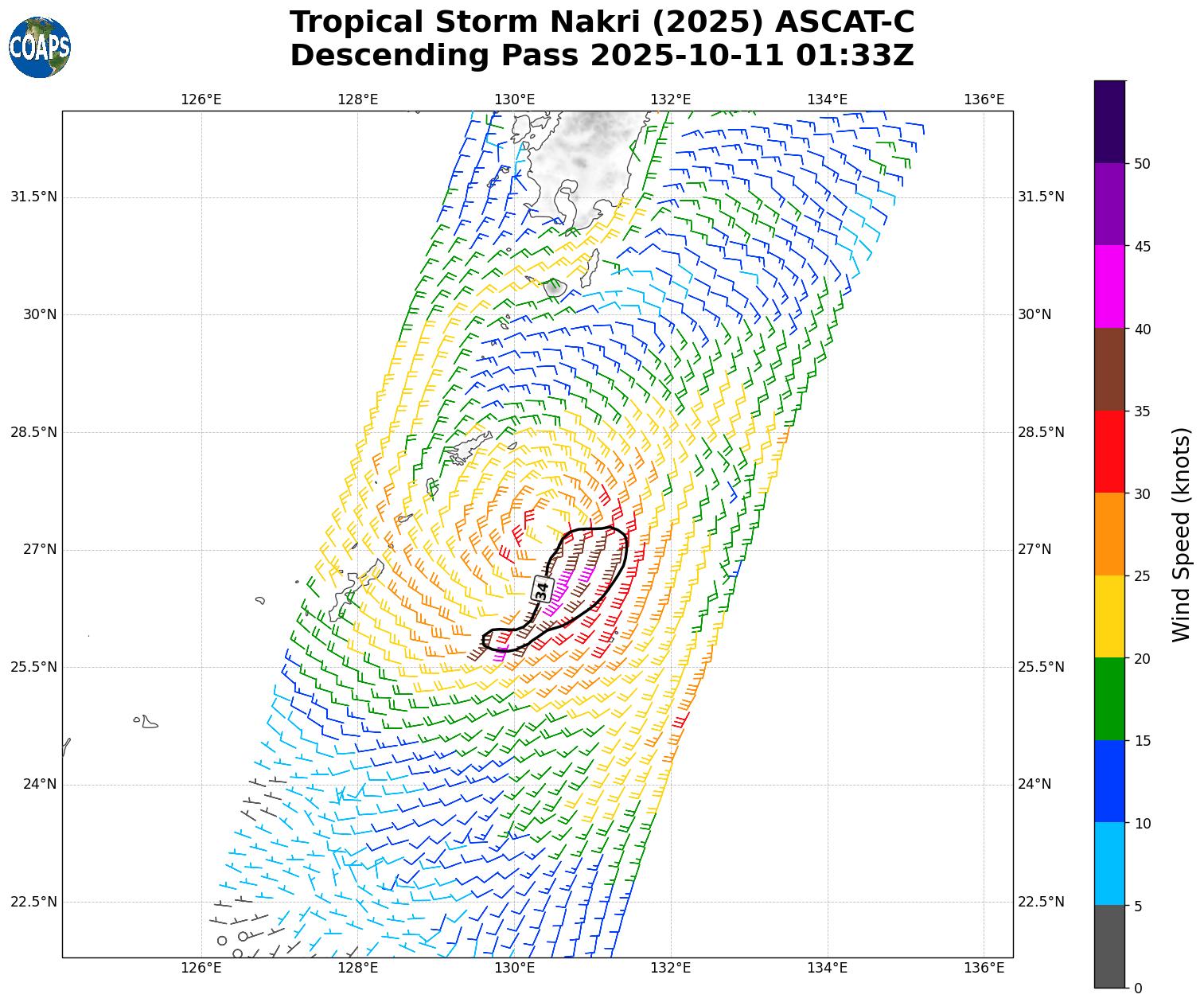Select the brown 35-40 knot colorbar segment
1204x1006 pixels.
pos(1109,368)
